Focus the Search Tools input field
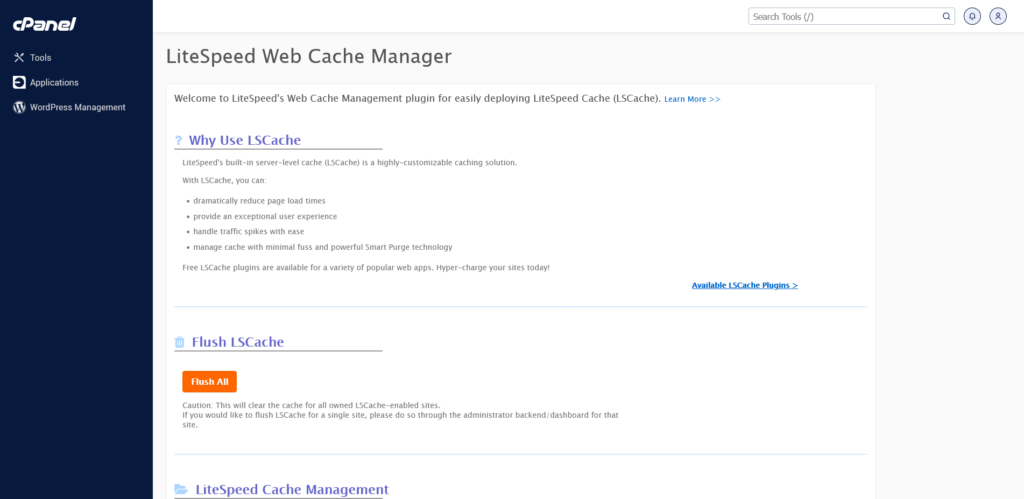Viewport: 1024px width, 499px height. pyautogui.click(x=845, y=16)
